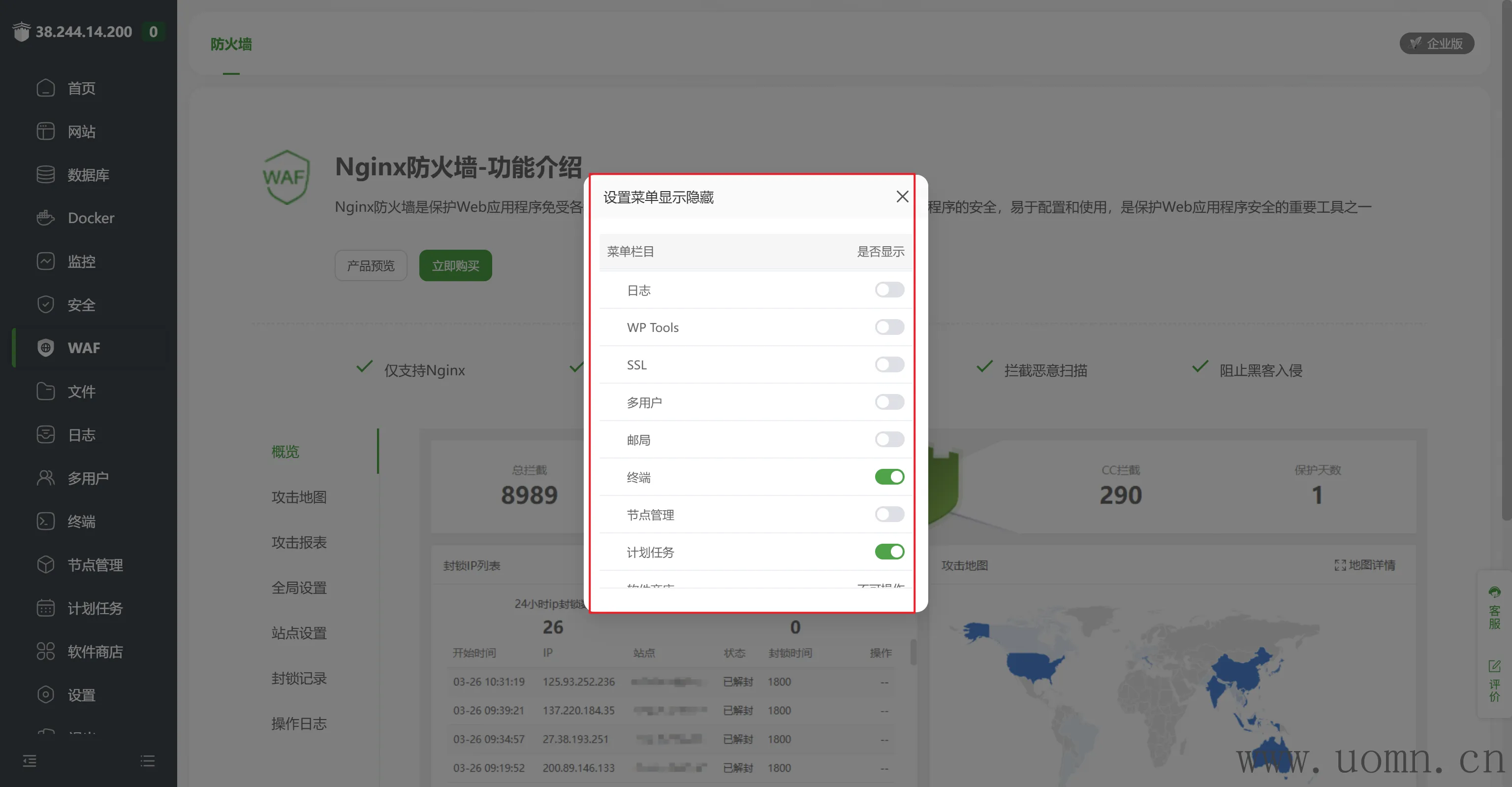
Task: Select the 攻击地图 side tab
Action: tap(299, 497)
